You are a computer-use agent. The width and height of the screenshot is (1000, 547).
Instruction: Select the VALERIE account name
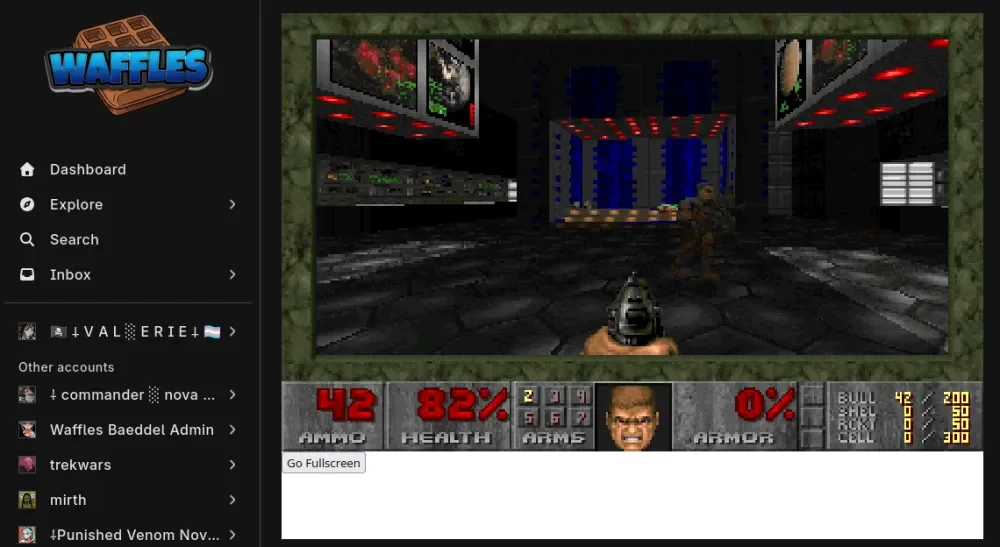point(135,332)
